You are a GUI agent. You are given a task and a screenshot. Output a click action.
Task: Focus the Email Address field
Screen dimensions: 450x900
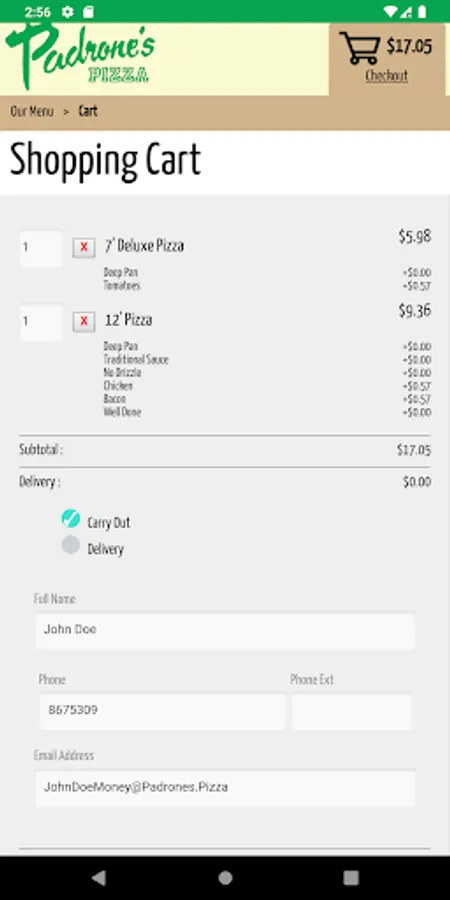(225, 788)
